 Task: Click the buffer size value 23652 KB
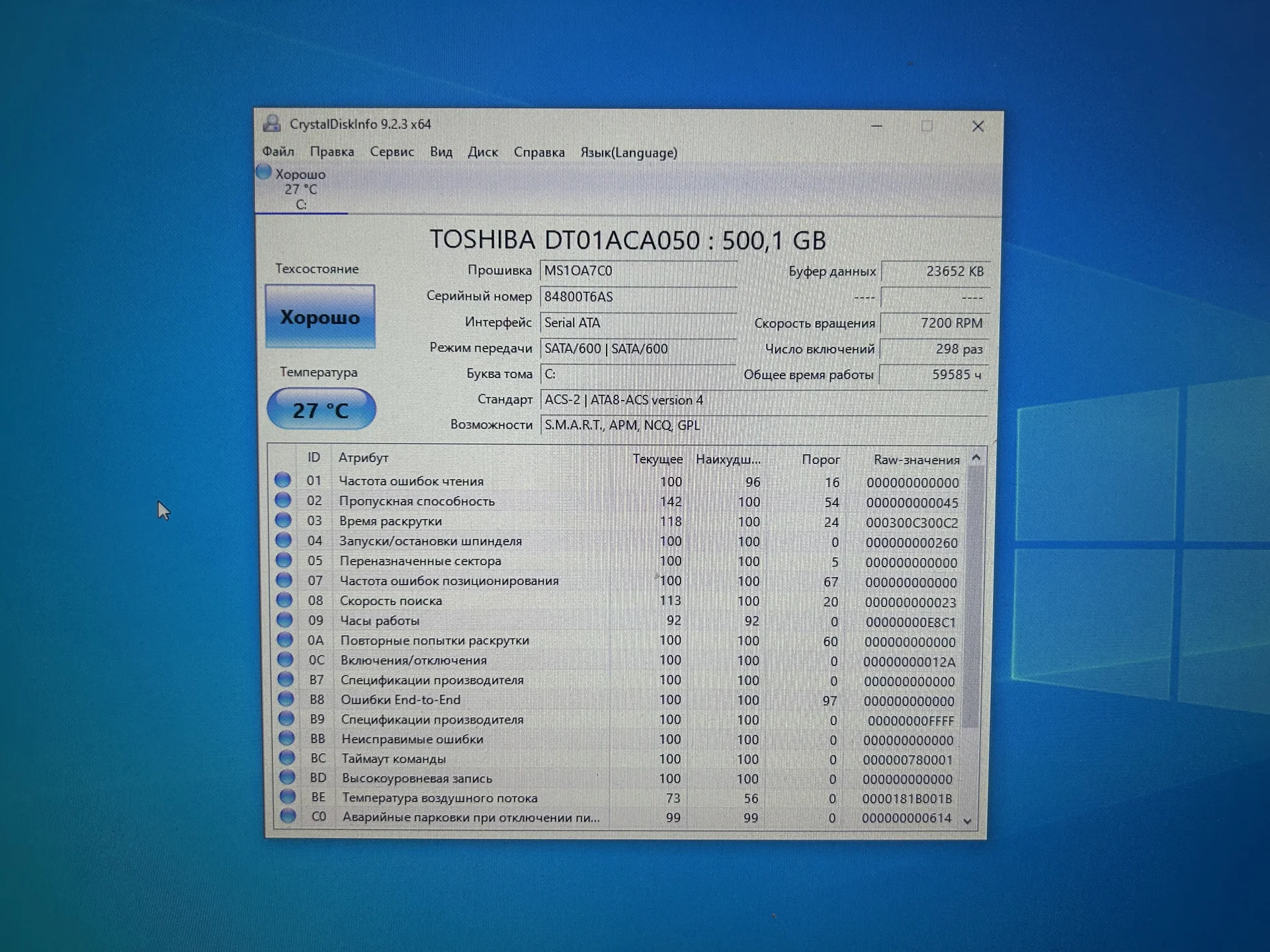[x=935, y=271]
